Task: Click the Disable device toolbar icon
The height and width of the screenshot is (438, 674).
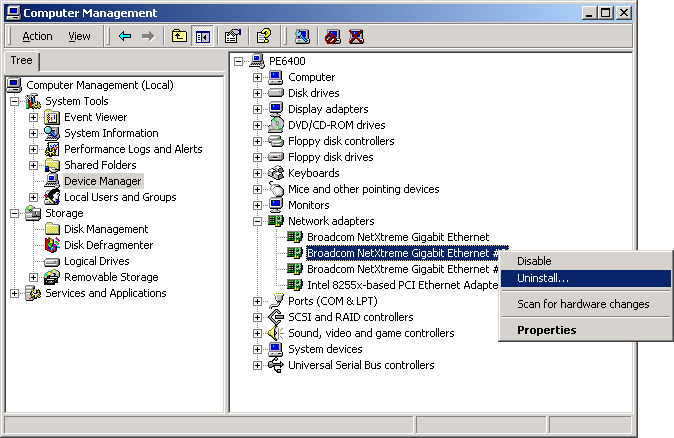Action: tap(333, 37)
